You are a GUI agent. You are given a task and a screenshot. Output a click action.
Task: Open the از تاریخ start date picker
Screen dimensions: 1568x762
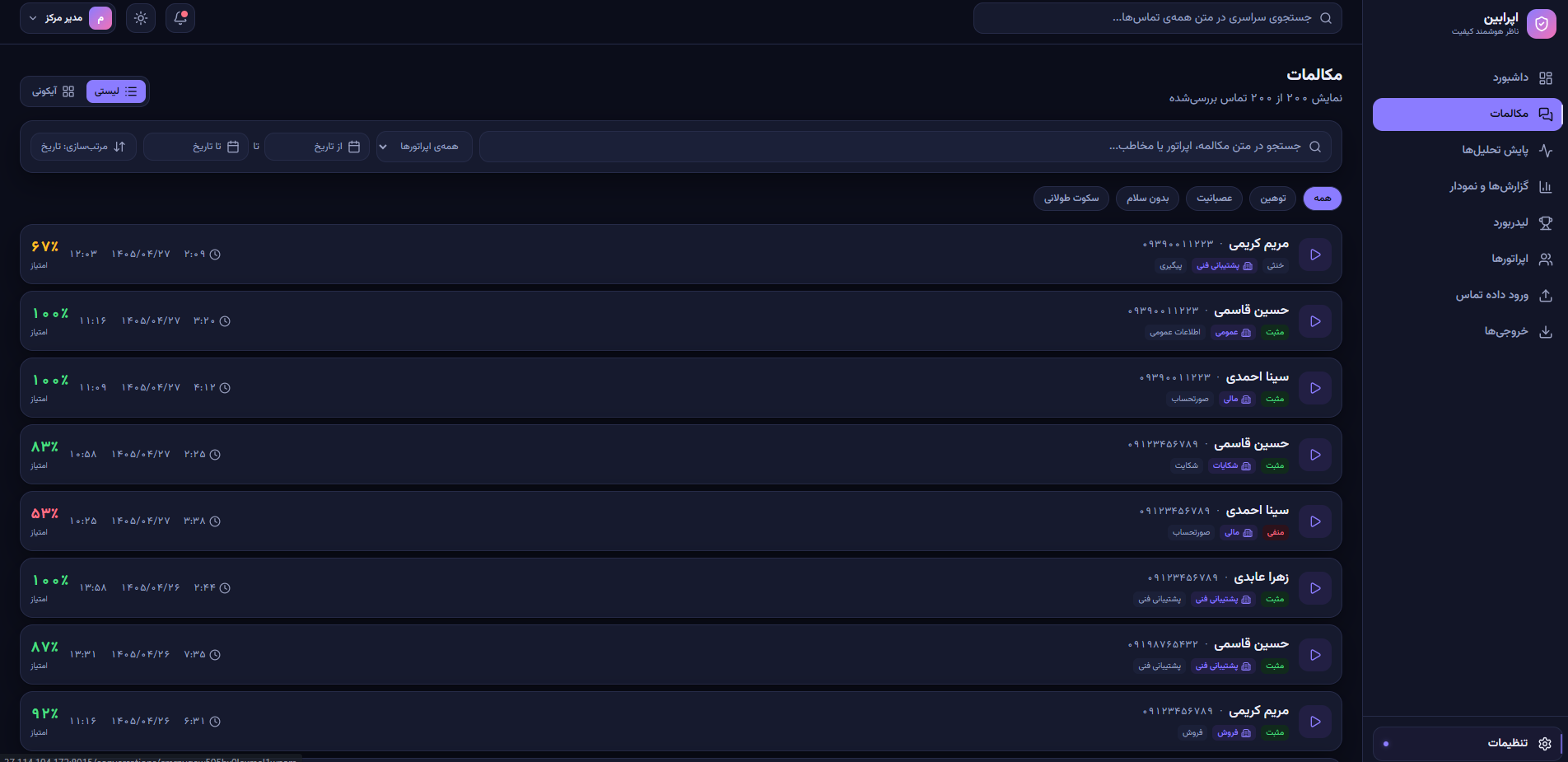[x=317, y=147]
